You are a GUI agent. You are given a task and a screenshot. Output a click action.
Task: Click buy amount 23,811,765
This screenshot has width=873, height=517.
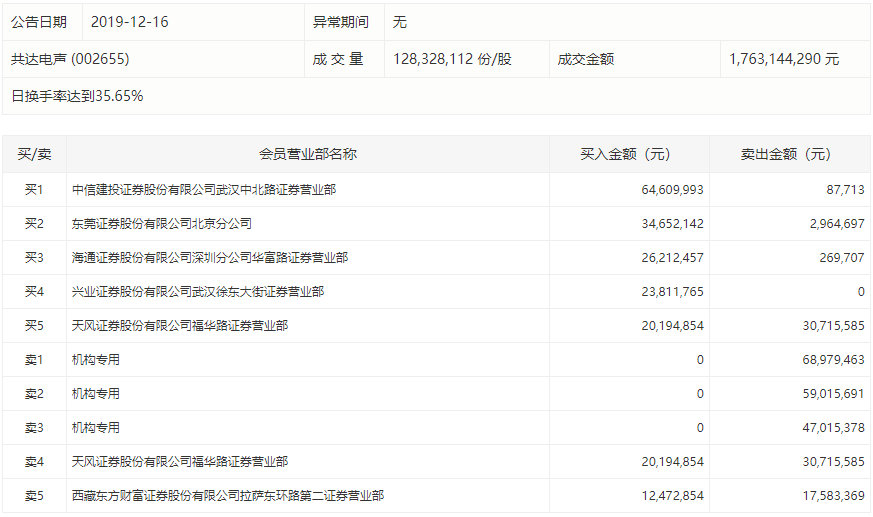coord(673,292)
